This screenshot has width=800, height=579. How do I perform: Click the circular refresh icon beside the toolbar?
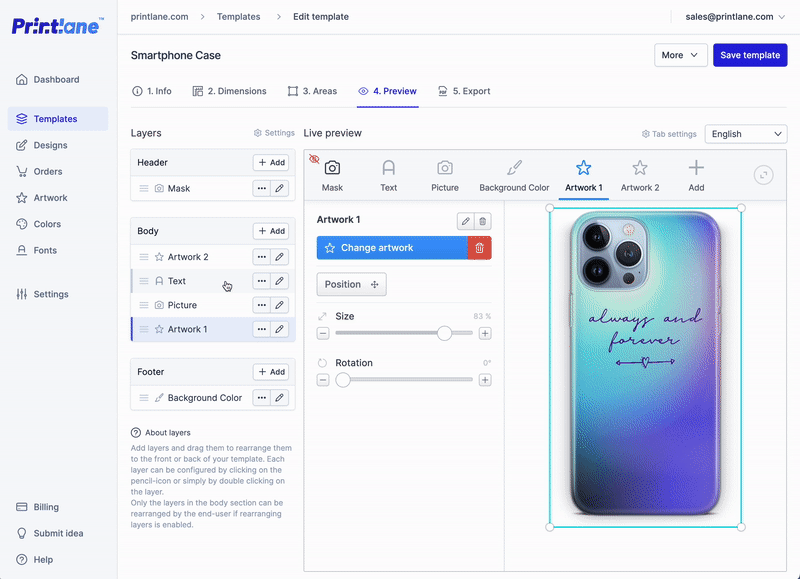pos(762,174)
